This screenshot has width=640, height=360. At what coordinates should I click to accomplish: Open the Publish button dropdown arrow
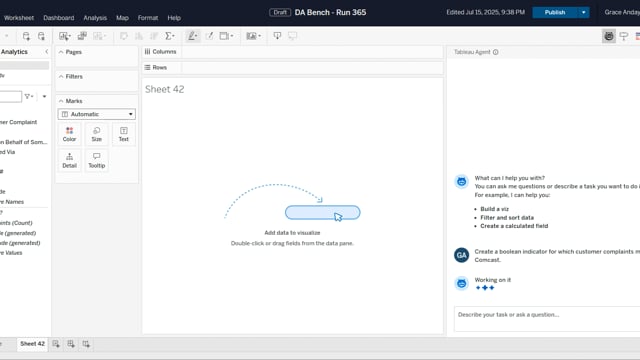tap(584, 13)
